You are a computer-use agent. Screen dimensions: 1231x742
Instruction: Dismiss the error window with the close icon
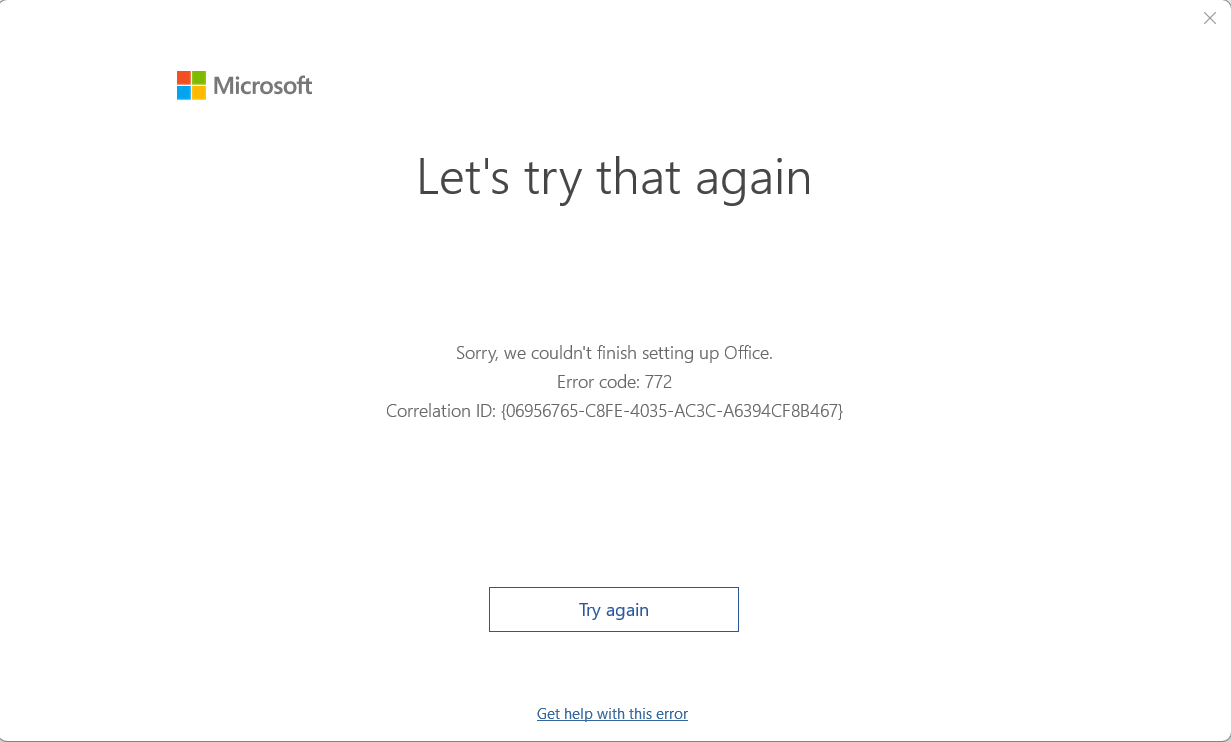point(1209,18)
